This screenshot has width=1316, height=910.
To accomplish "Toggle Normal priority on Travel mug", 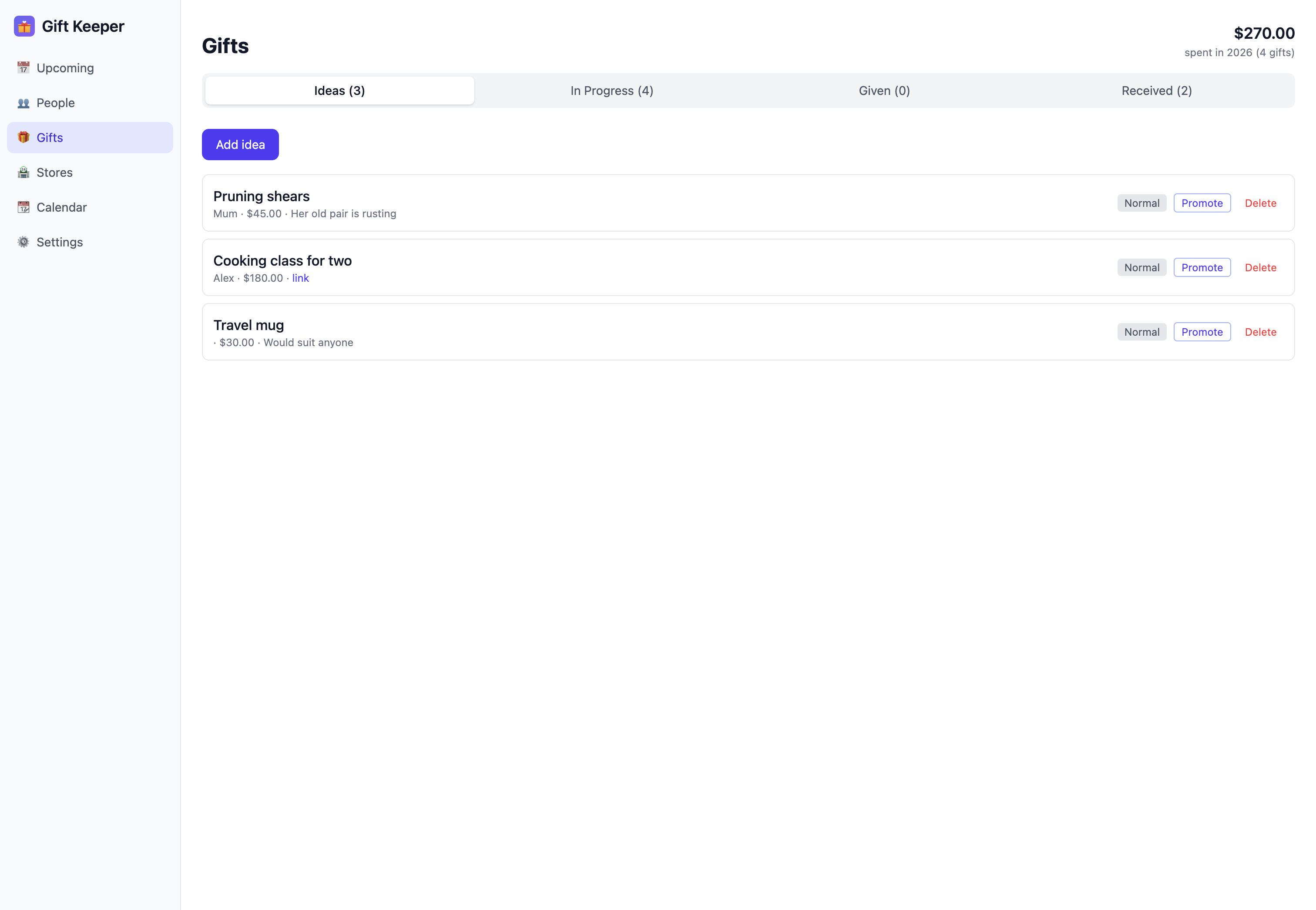I will tap(1141, 332).
